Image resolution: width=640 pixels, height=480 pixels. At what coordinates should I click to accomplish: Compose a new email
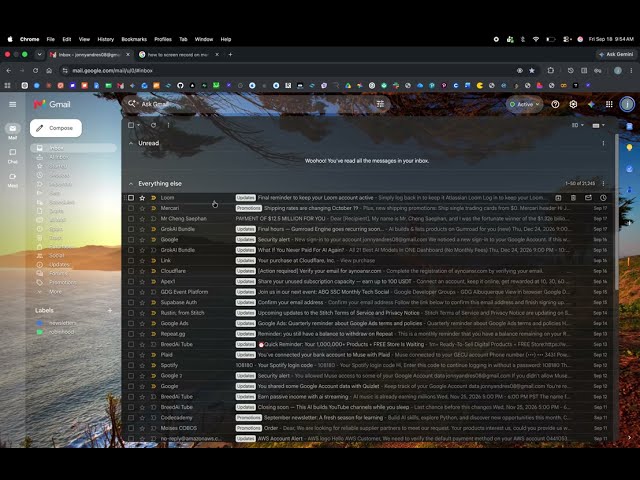[x=56, y=128]
